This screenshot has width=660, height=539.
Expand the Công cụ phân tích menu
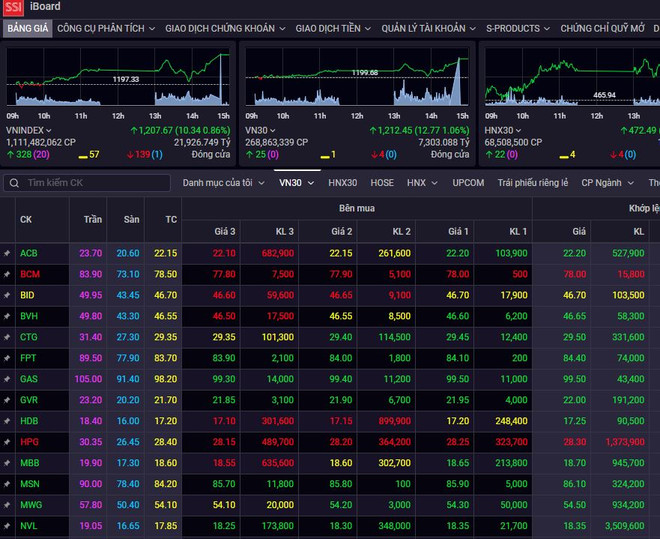click(106, 29)
